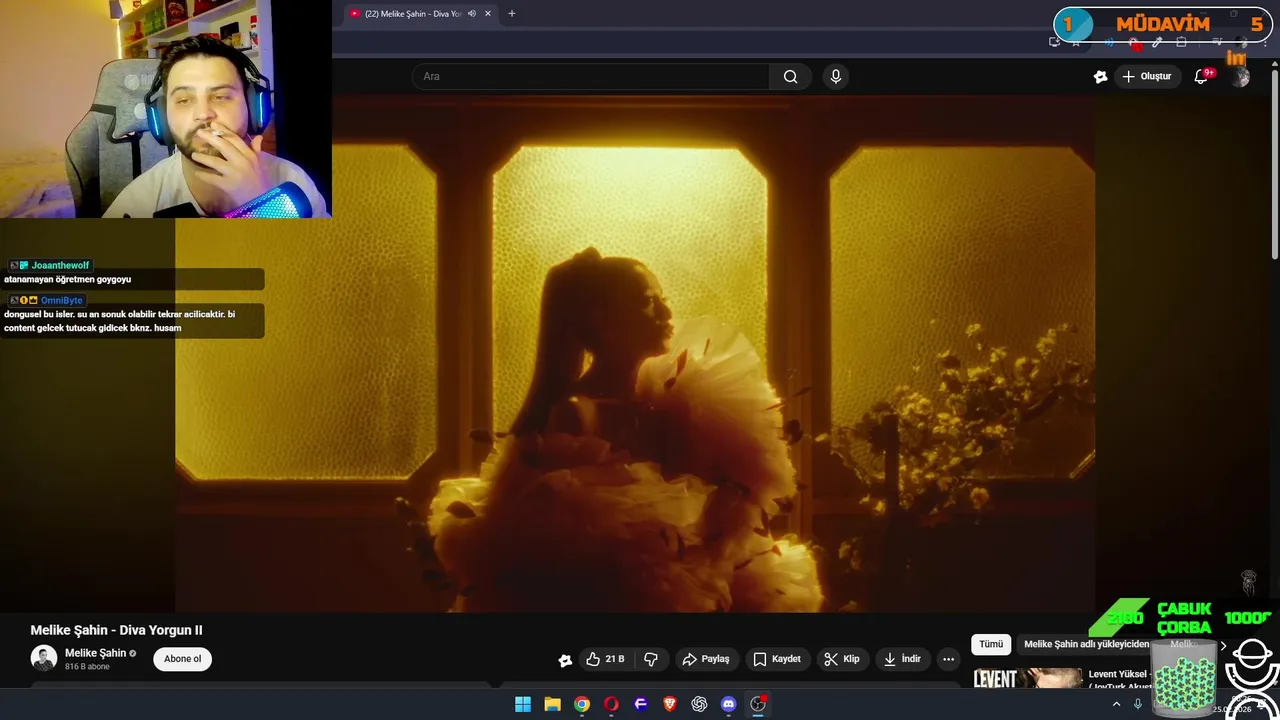Click the Melike Şahin music video player
The image size is (1280, 720).
[635, 354]
